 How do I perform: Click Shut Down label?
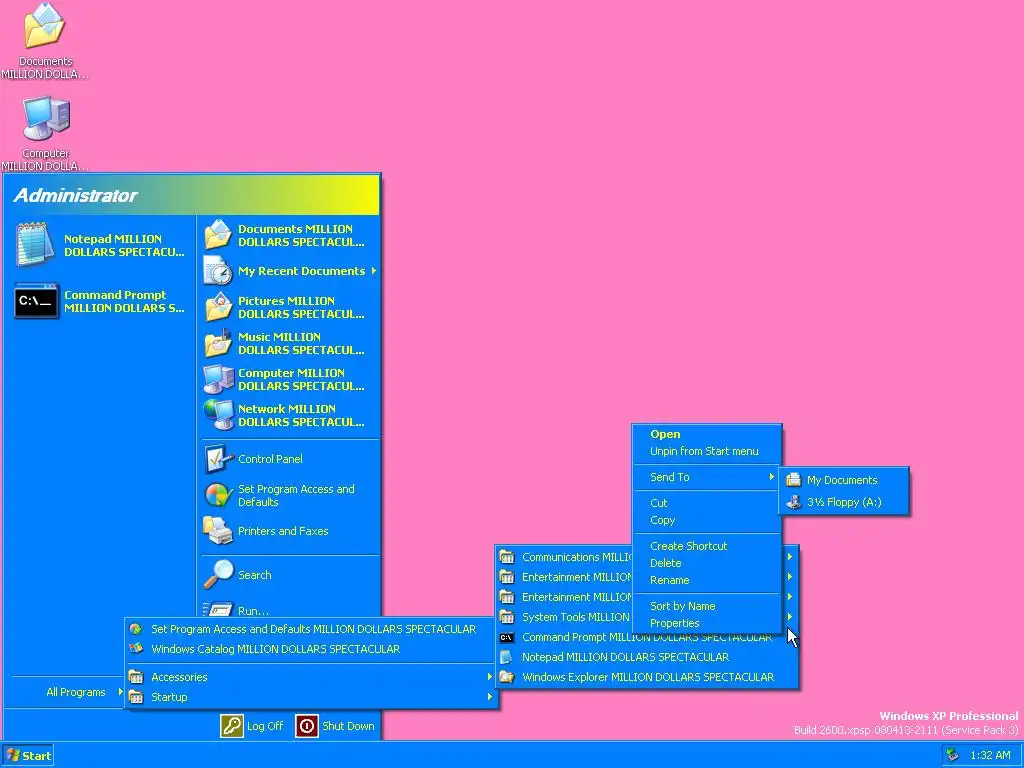click(348, 726)
